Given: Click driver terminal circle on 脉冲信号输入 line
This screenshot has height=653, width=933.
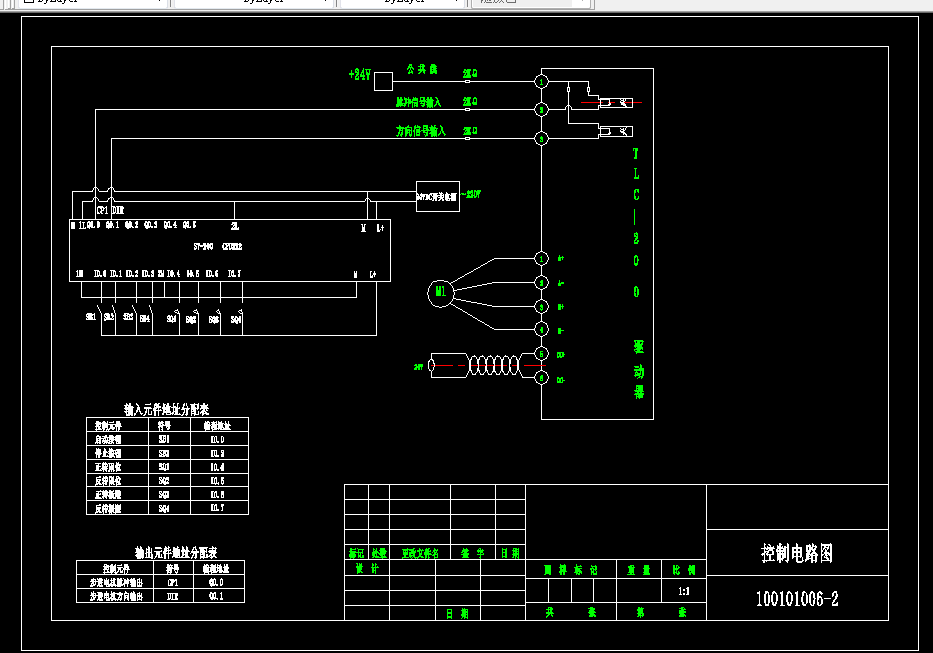Looking at the screenshot, I should pos(541,110).
